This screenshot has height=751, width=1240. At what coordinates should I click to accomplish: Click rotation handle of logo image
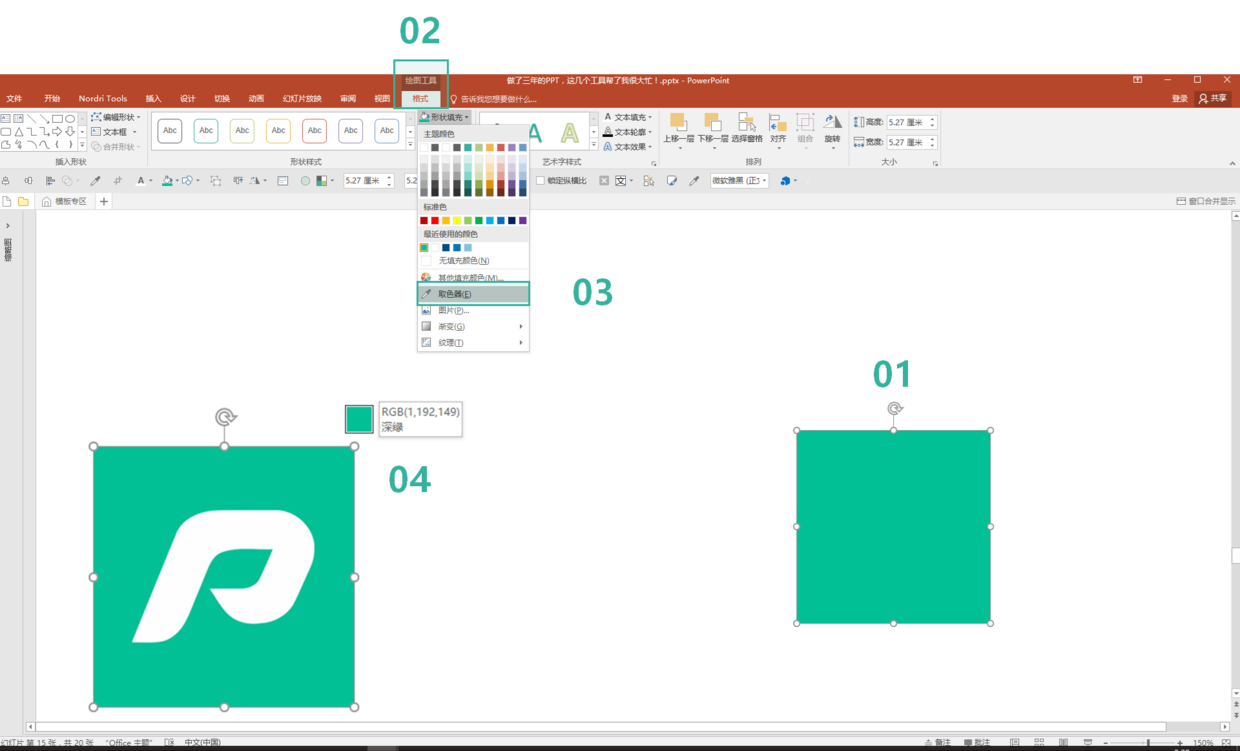(225, 417)
